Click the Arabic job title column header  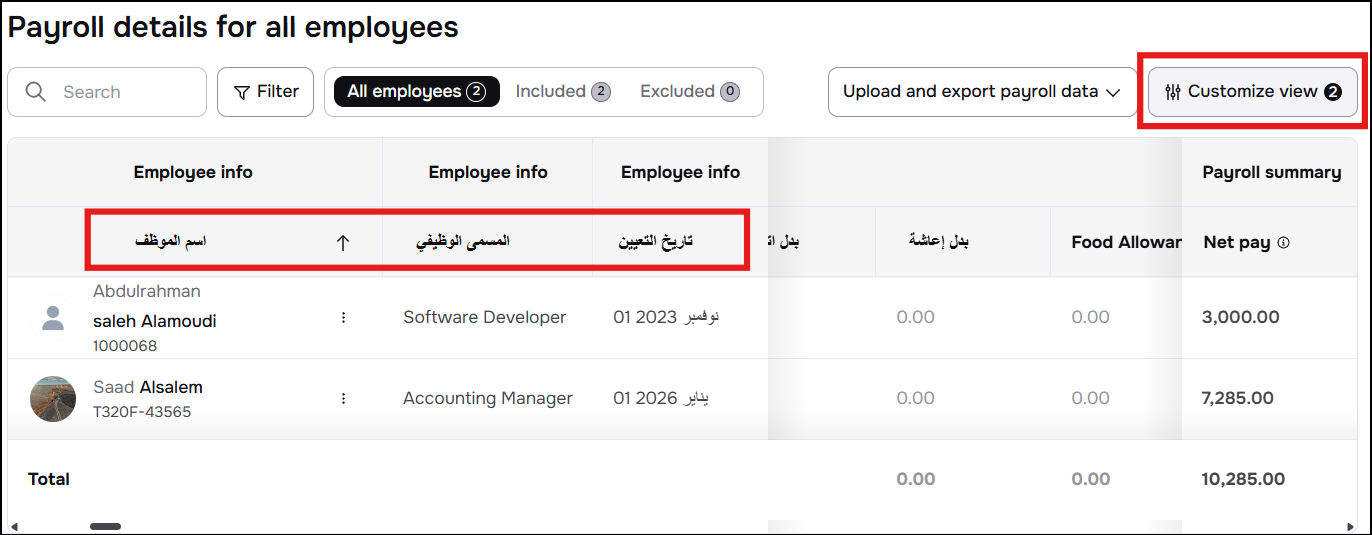463,242
